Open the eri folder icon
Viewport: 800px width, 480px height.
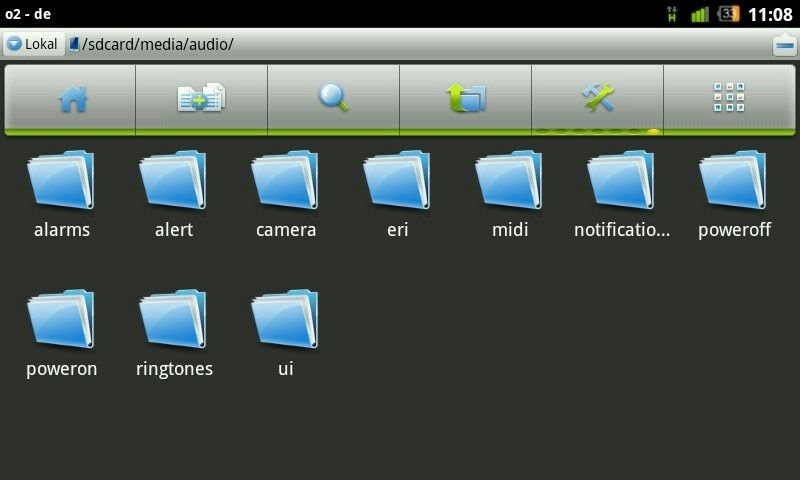coord(397,180)
